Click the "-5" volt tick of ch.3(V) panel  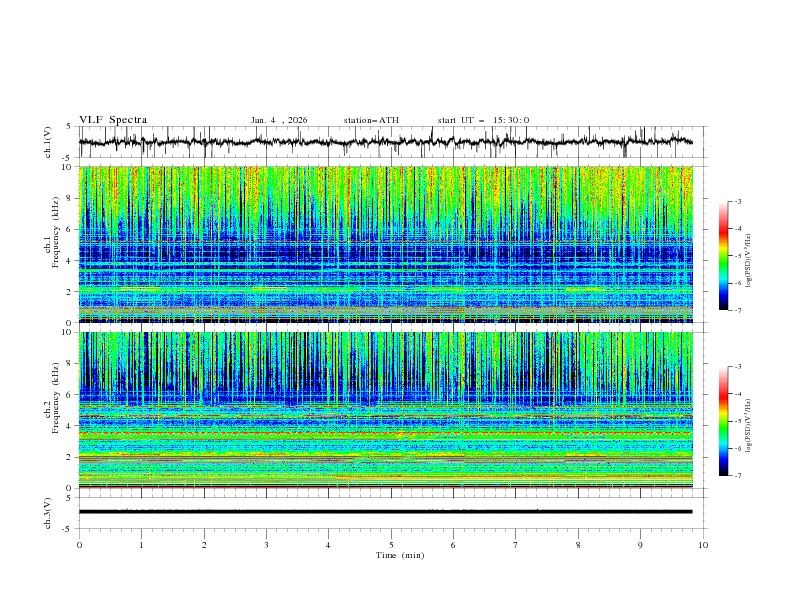68,529
